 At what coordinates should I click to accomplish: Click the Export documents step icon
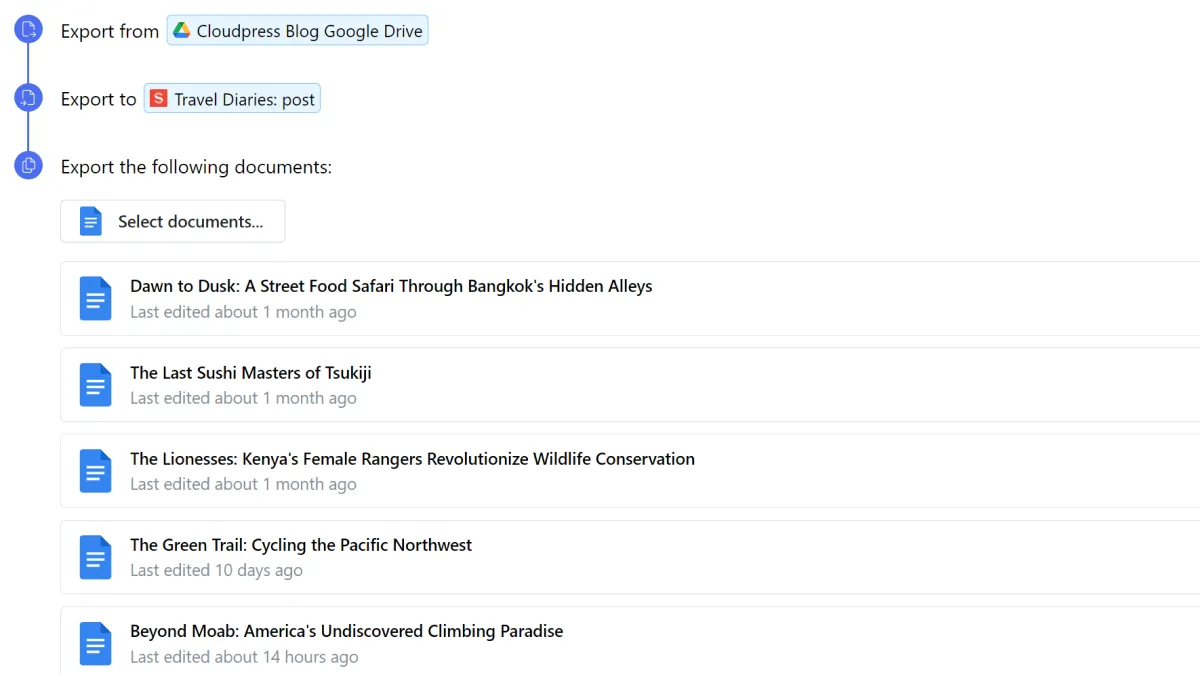point(28,165)
